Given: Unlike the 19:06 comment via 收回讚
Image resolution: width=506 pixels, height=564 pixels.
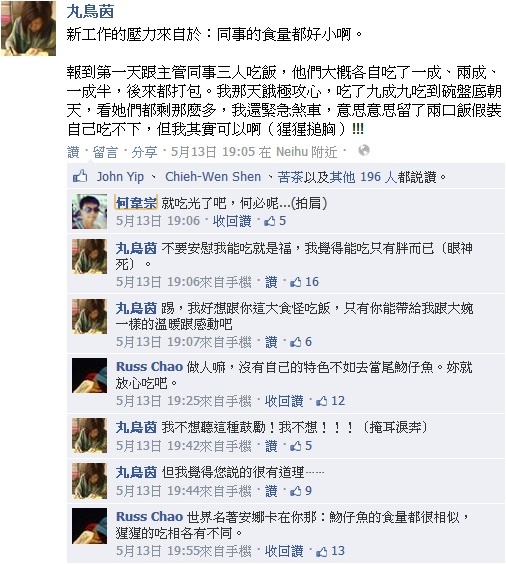Looking at the screenshot, I should pyautogui.click(x=232, y=221).
